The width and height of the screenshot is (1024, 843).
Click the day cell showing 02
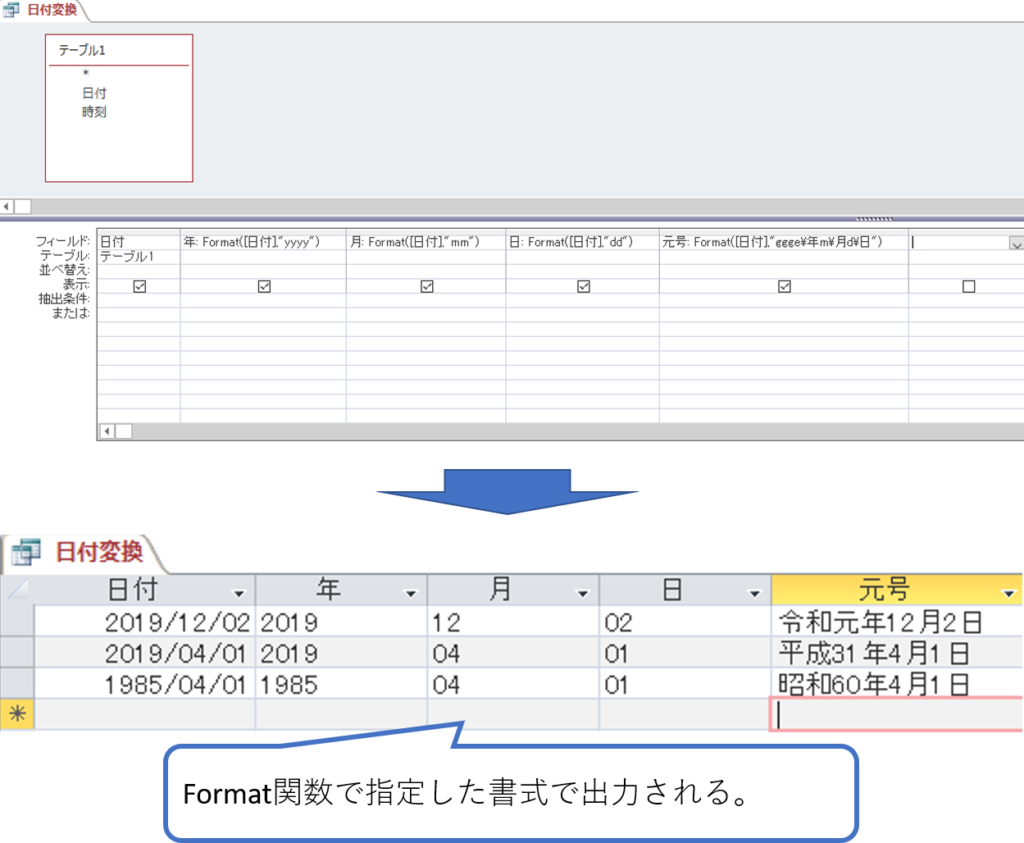685,622
